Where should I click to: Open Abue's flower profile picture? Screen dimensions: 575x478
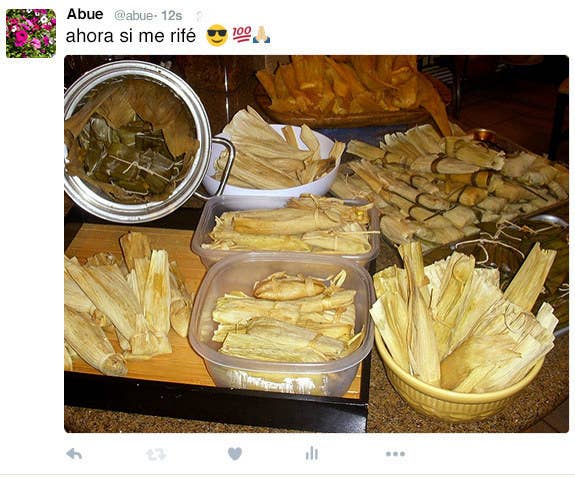31,33
